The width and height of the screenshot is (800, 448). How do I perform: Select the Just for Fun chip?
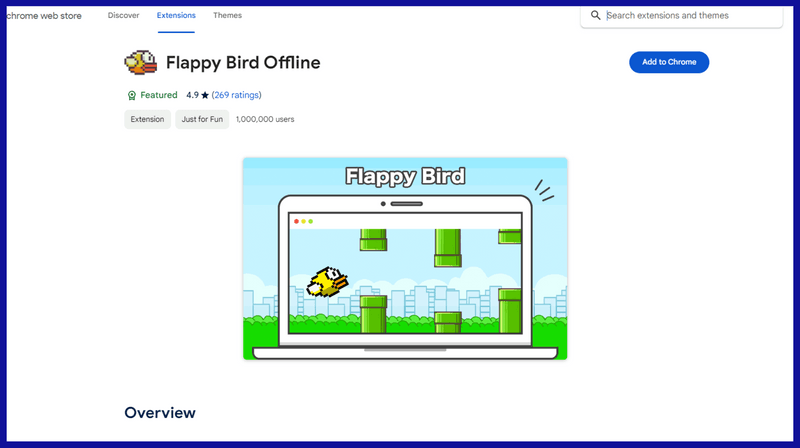(203, 119)
